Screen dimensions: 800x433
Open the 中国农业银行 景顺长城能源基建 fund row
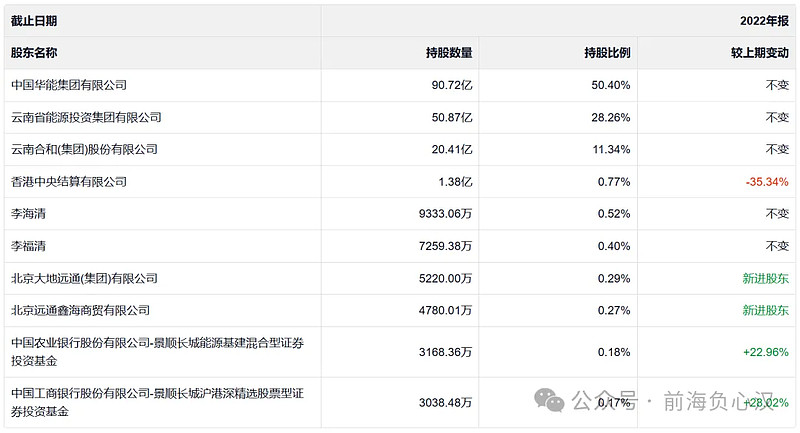coord(157,352)
